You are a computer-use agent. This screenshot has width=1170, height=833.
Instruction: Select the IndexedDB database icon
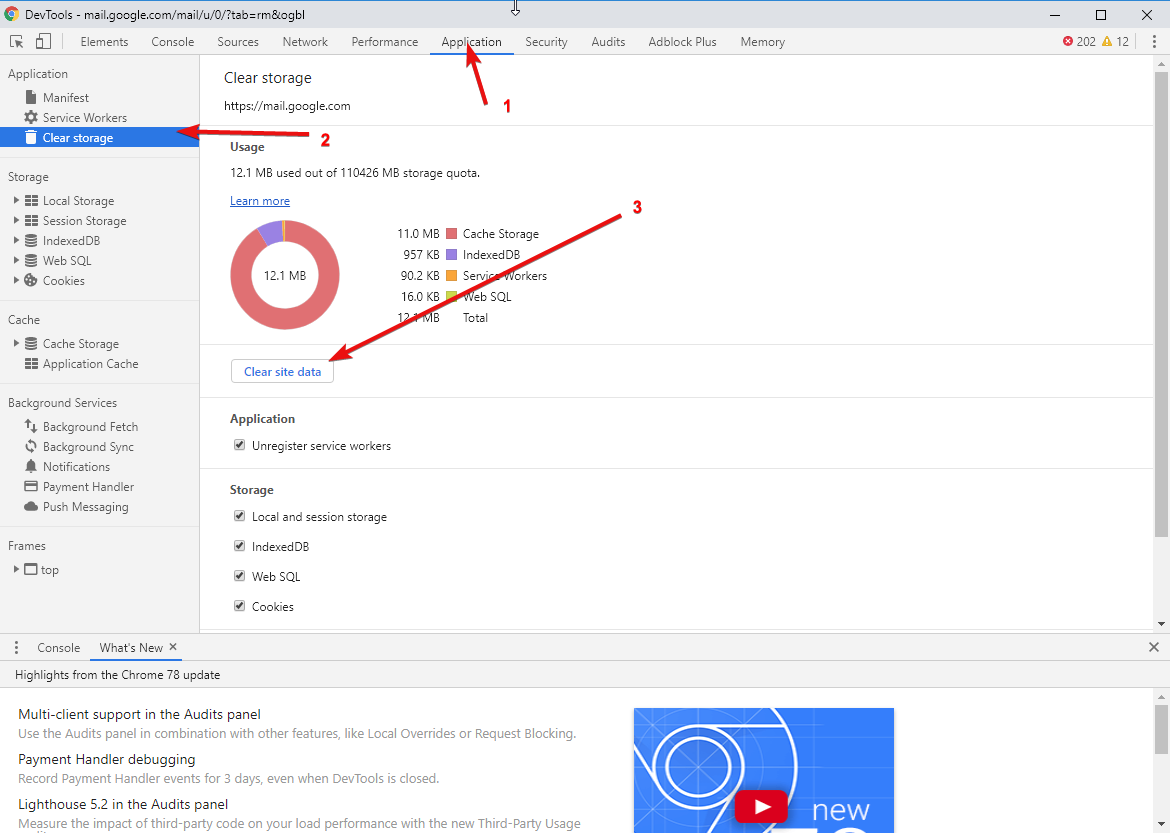click(31, 240)
